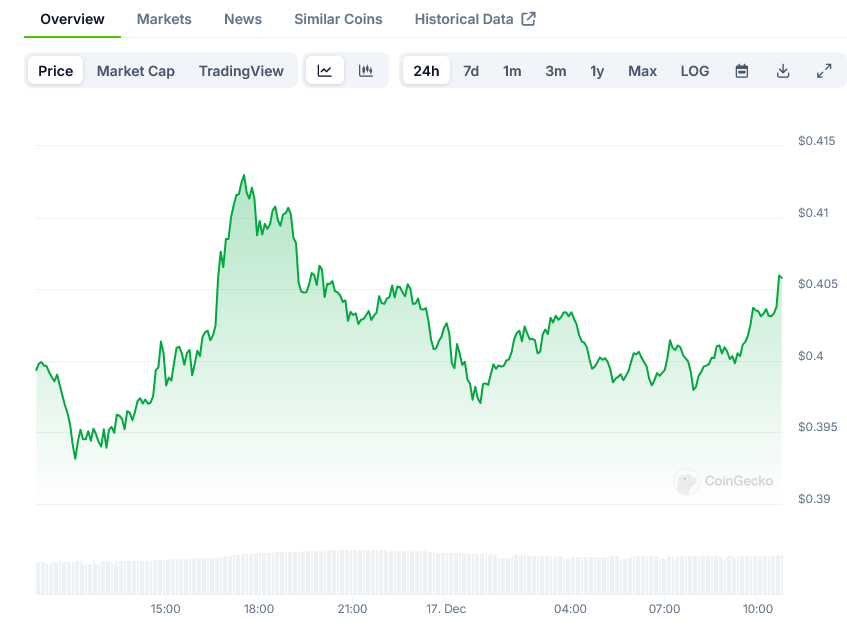
Task: Open the calendar date range picker
Action: 742,71
